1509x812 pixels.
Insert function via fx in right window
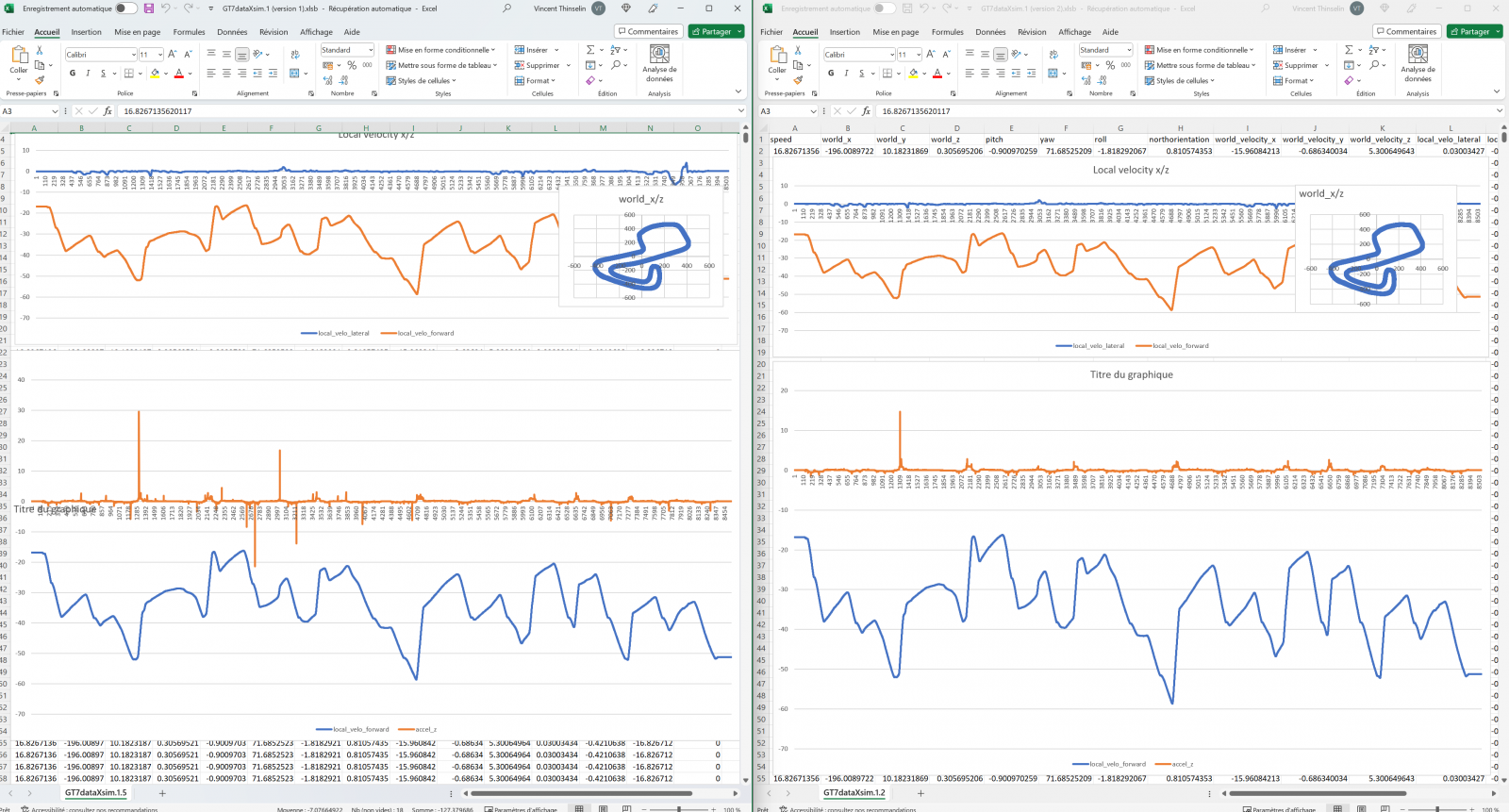[866, 111]
